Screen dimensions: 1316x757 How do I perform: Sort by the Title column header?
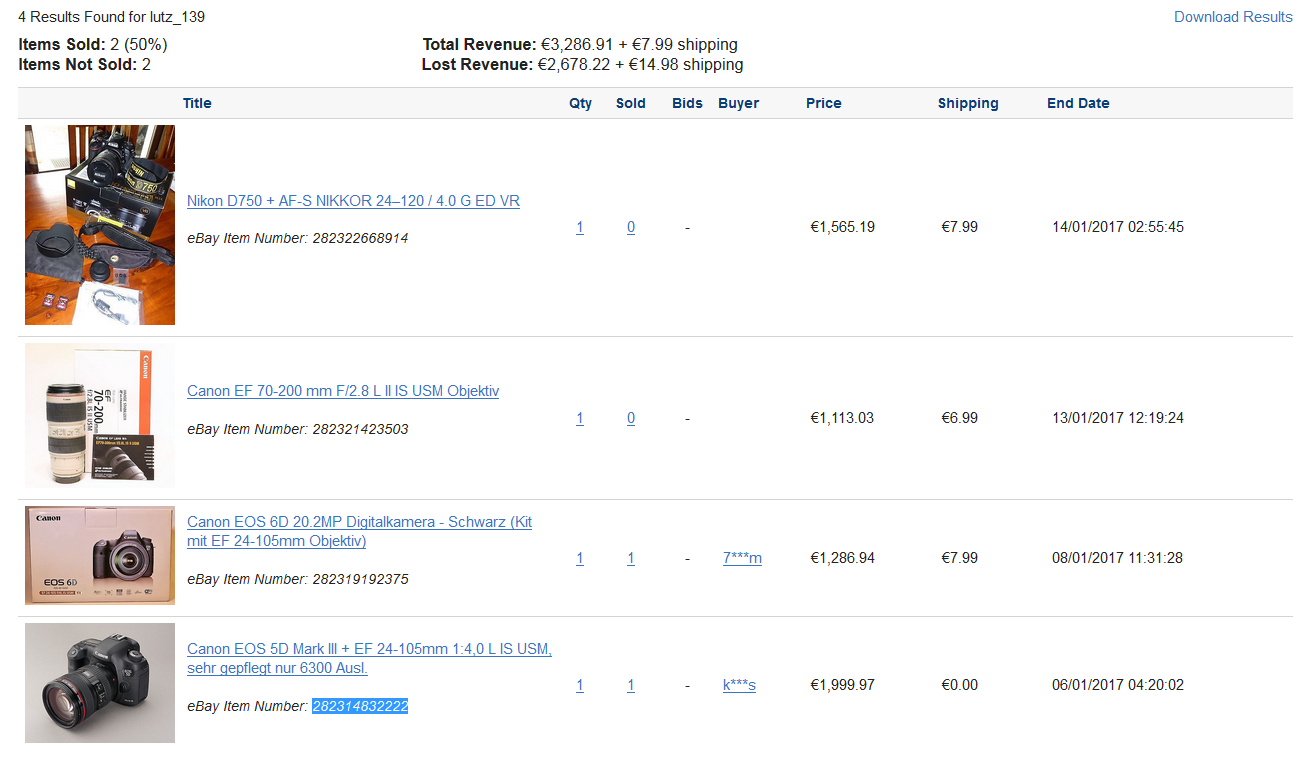pyautogui.click(x=197, y=103)
